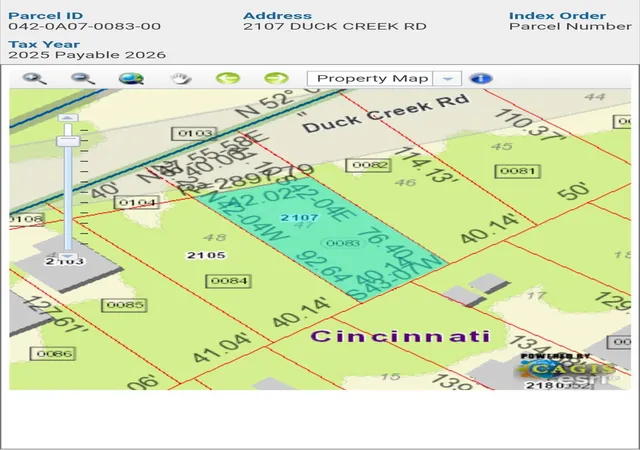
Task: Select parcel label 0086
Action: coord(53,354)
